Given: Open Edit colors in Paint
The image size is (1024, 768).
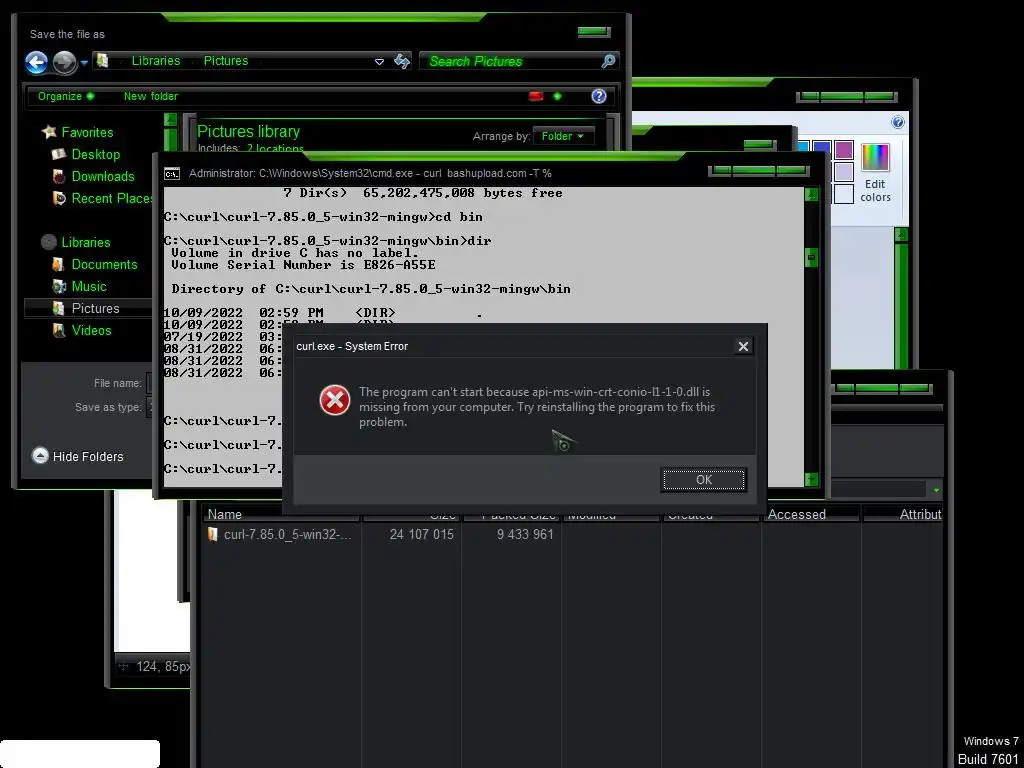Looking at the screenshot, I should pos(875,173).
